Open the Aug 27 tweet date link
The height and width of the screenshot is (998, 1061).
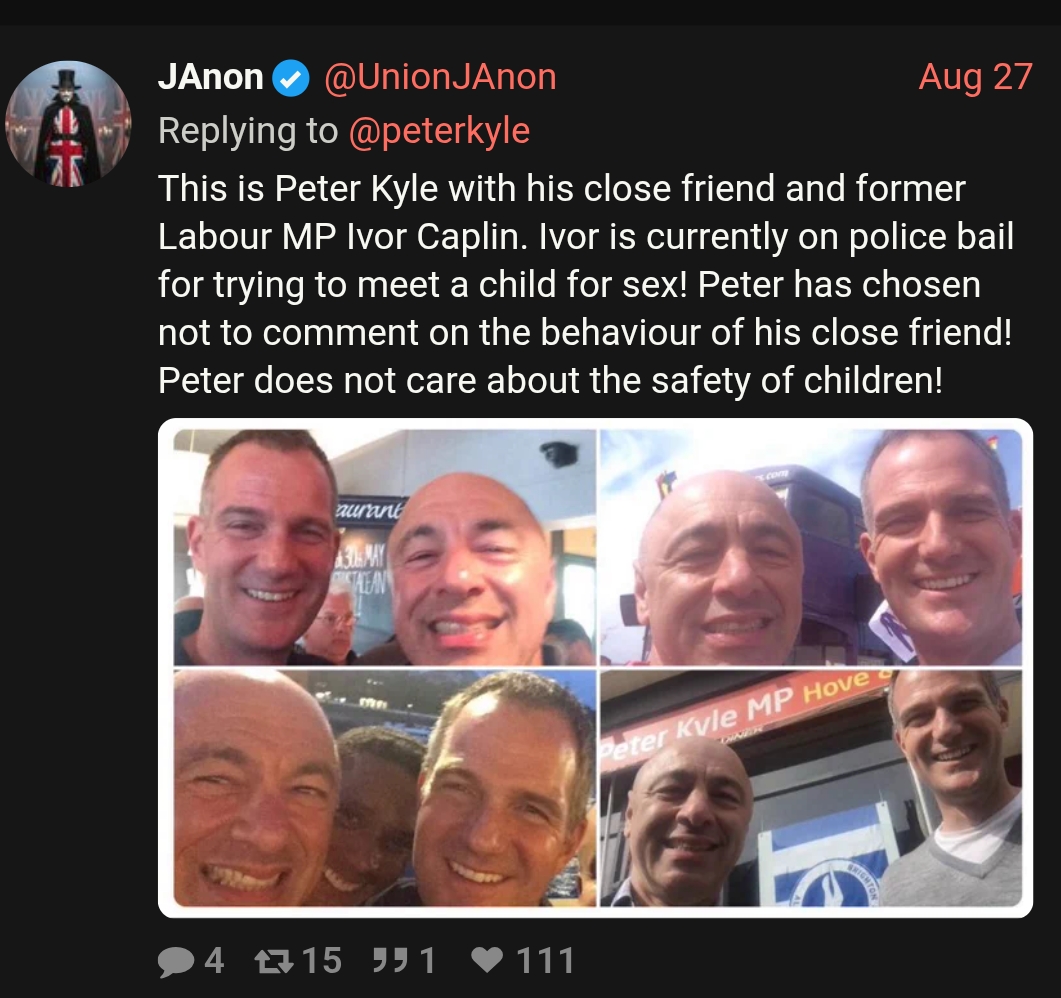coord(975,77)
